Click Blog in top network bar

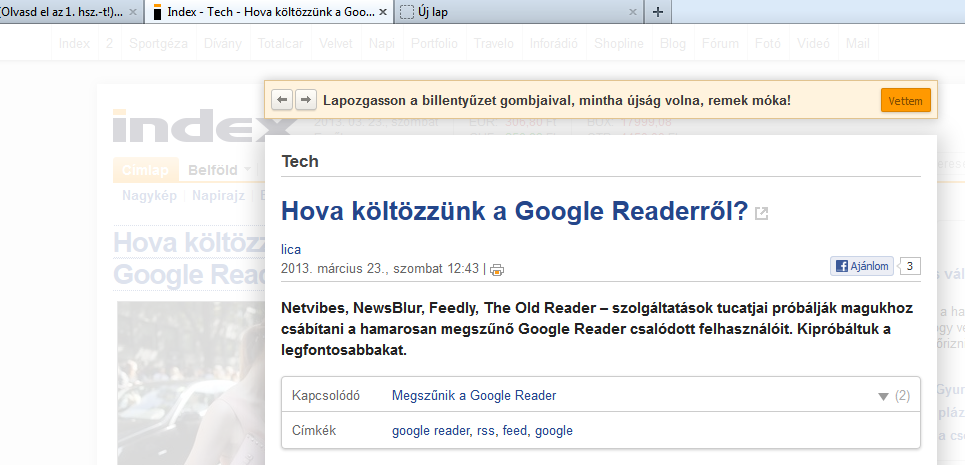(x=673, y=44)
